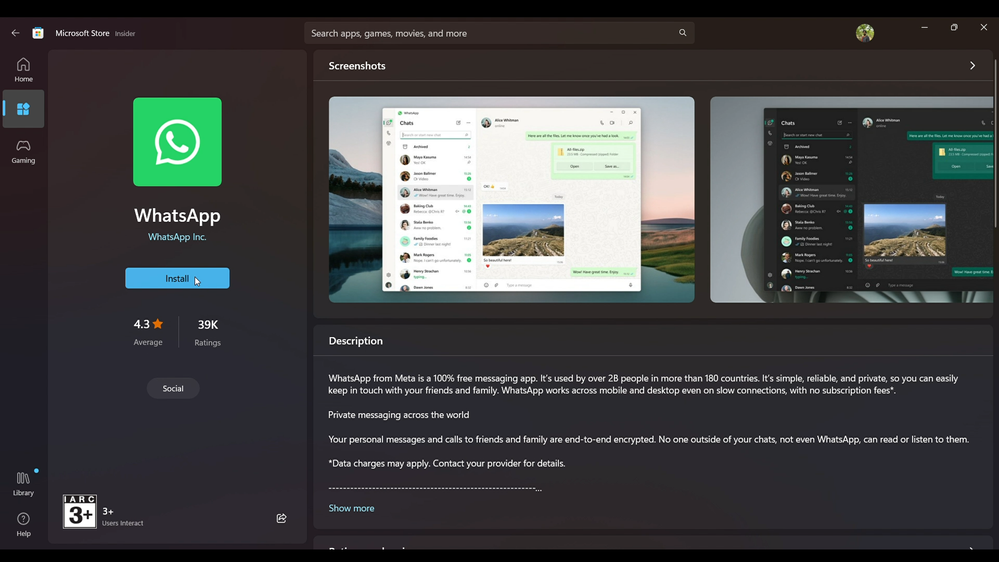Open the WhatsApp Inc. publisher link
999x562 pixels.
click(177, 237)
